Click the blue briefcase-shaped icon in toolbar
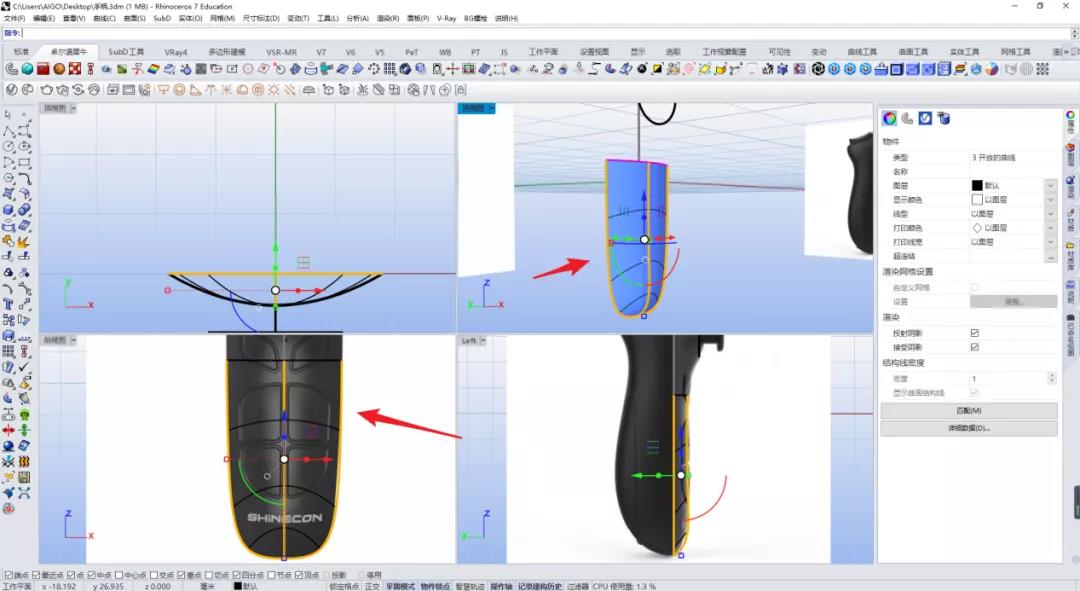The image size is (1080, 591). tap(881, 69)
